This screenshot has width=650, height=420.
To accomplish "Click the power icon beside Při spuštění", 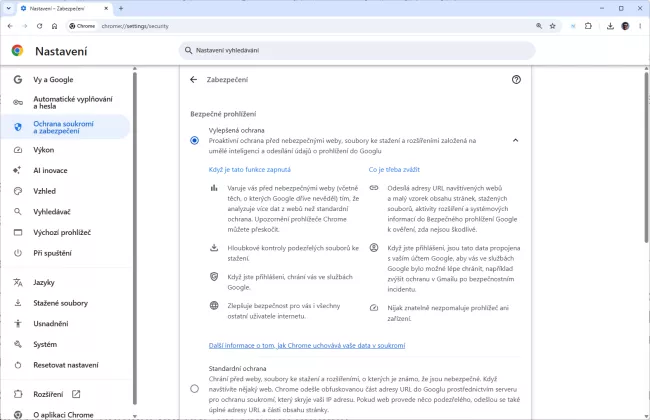I will (x=18, y=253).
